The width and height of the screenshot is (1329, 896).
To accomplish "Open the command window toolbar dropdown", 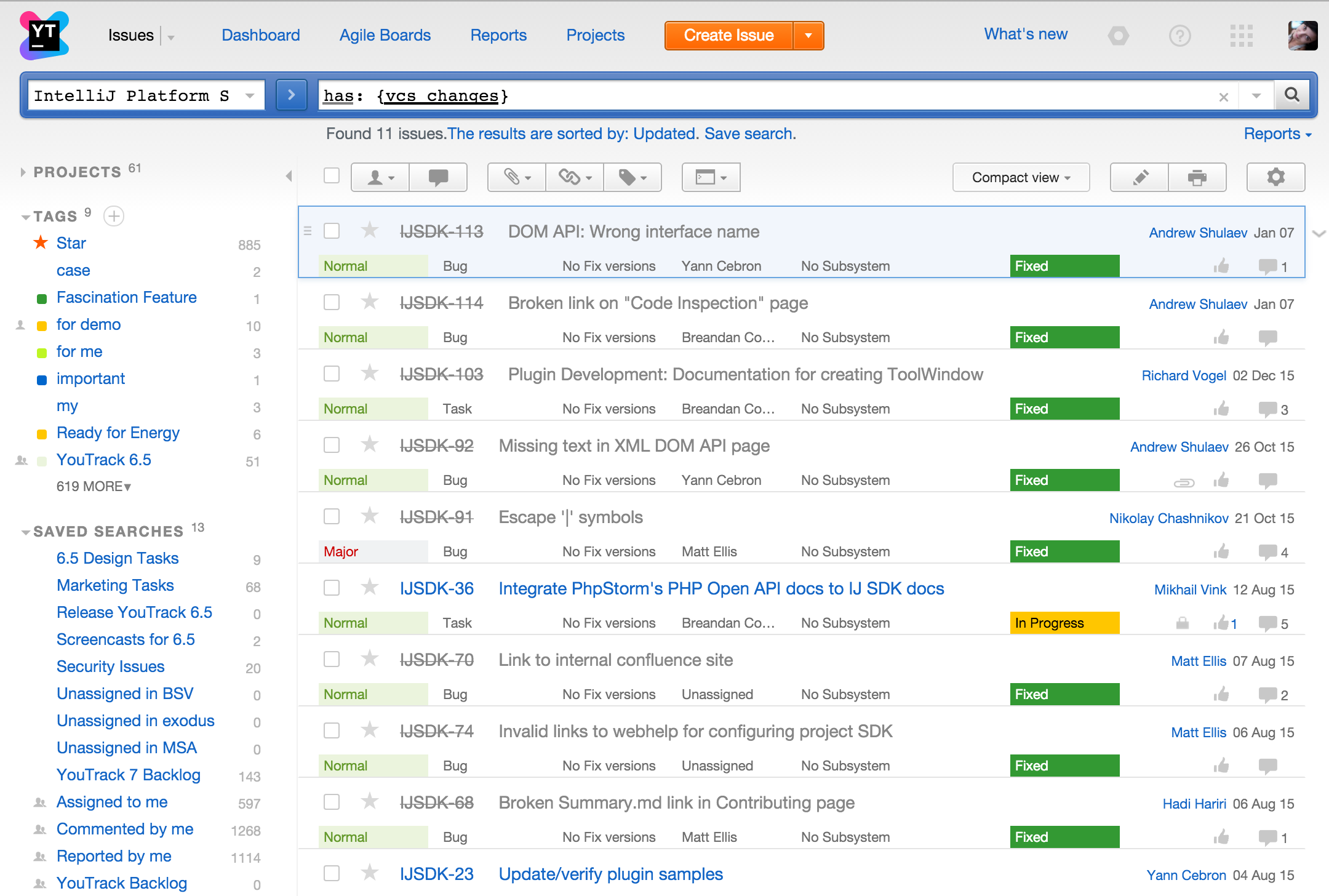I will pos(711,177).
